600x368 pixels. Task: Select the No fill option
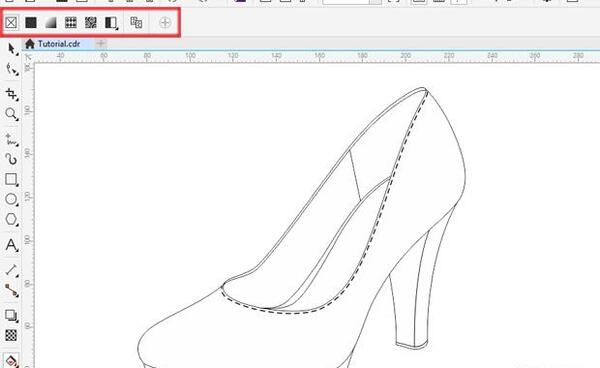pyautogui.click(x=11, y=23)
